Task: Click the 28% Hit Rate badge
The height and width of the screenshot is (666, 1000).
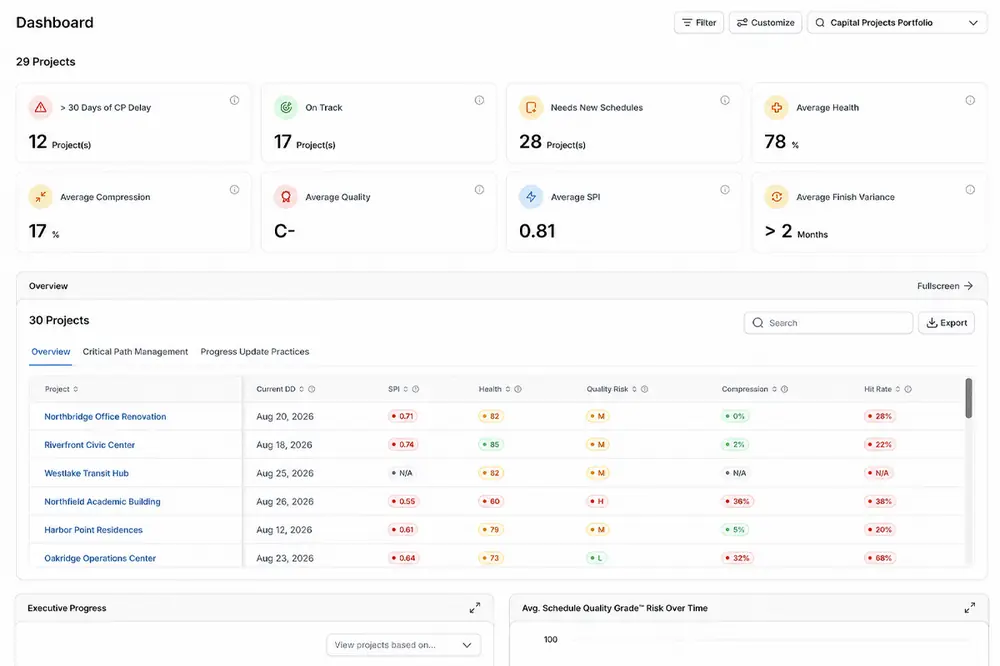Action: [879, 417]
